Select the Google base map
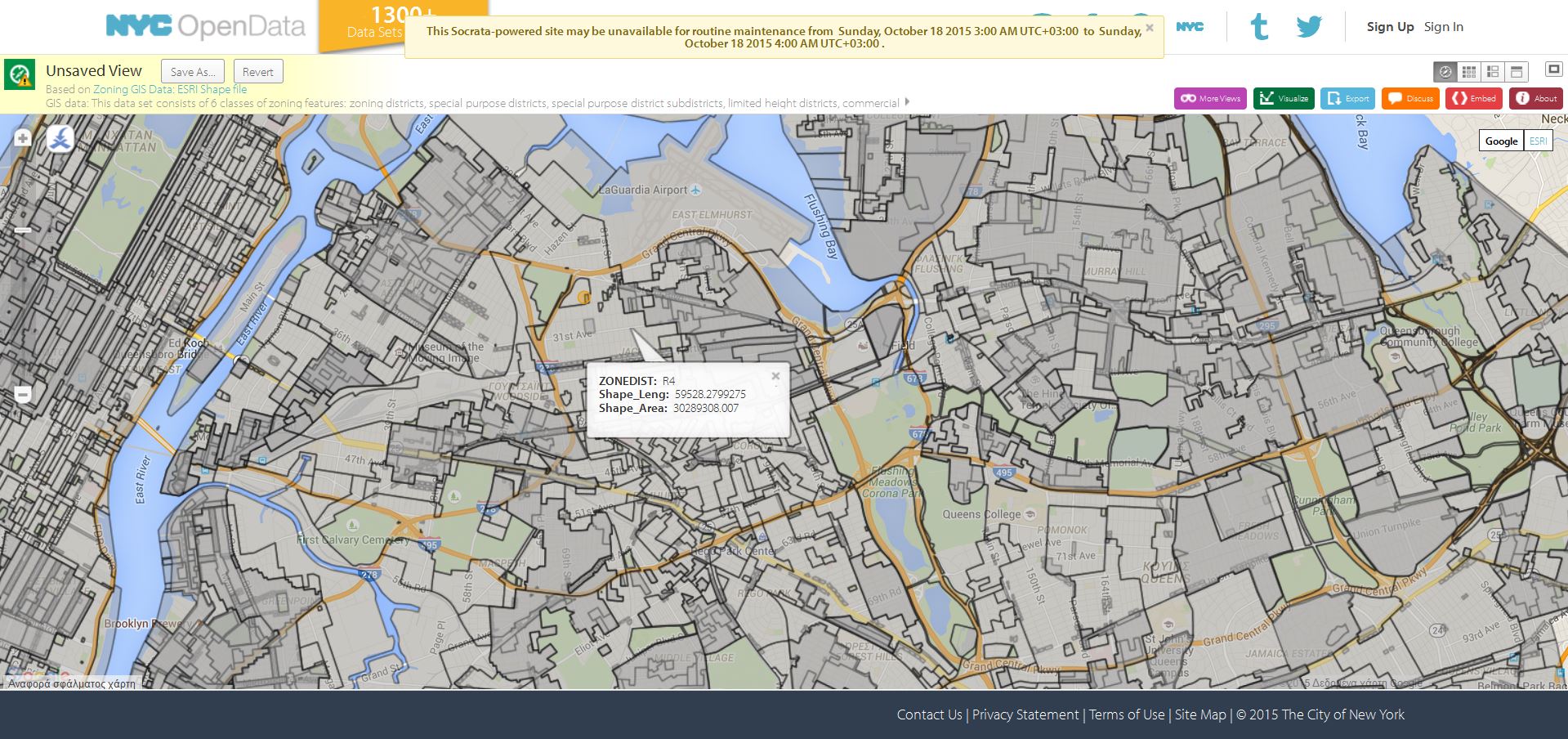1568x739 pixels. [1501, 141]
